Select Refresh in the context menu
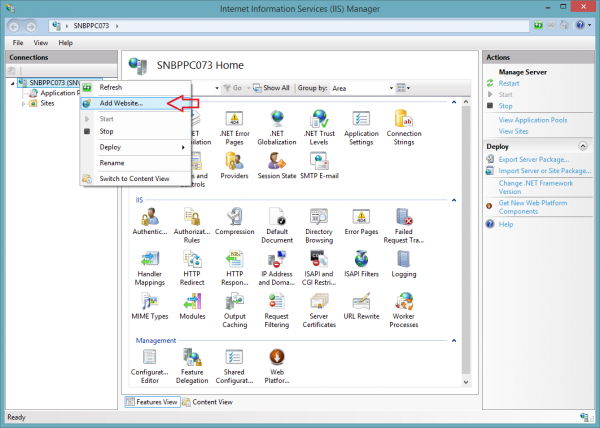This screenshot has height=428, width=600. (135, 88)
